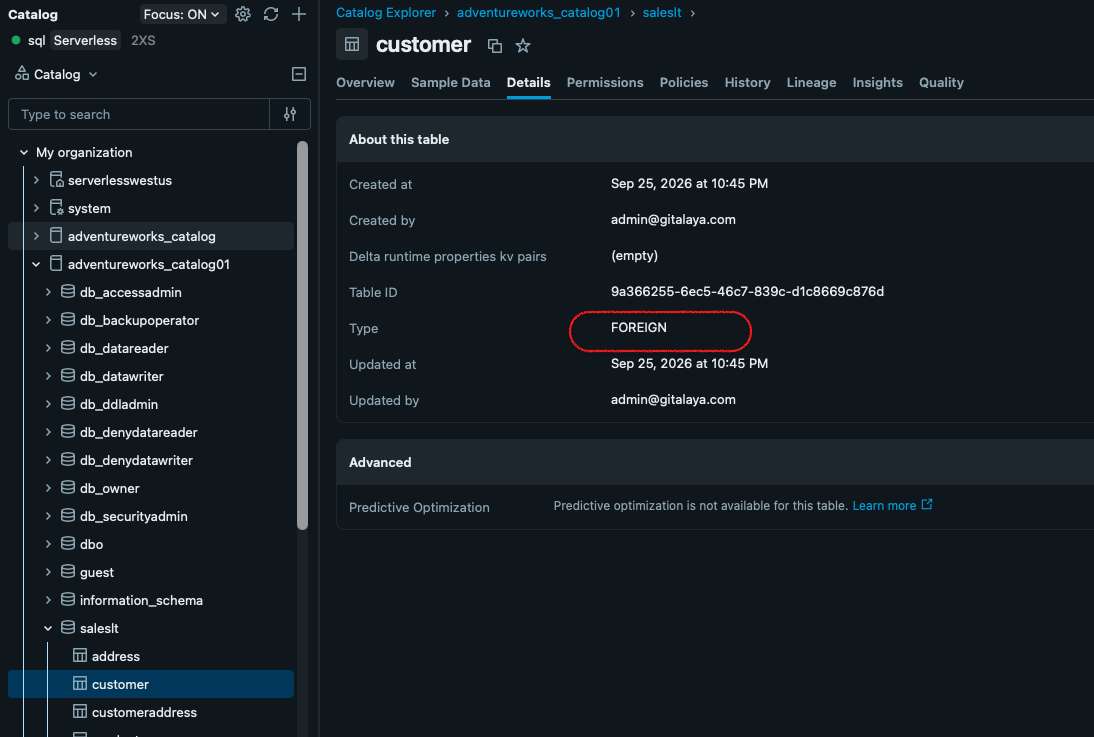Switch to the Sample Data tab
Image resolution: width=1094 pixels, height=737 pixels.
click(451, 82)
